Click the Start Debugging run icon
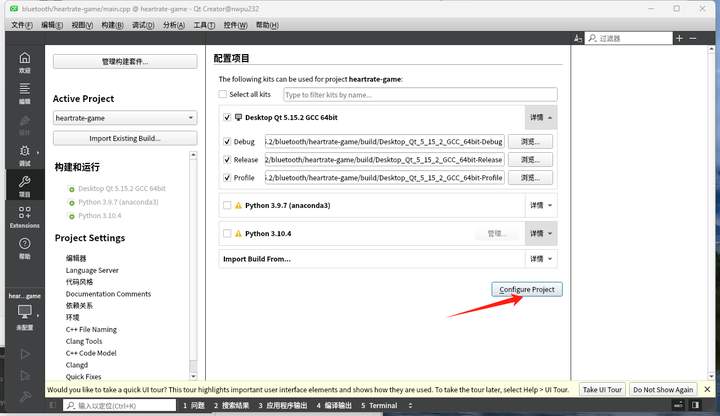Viewport: 720px width, 416px height. pos(25,376)
